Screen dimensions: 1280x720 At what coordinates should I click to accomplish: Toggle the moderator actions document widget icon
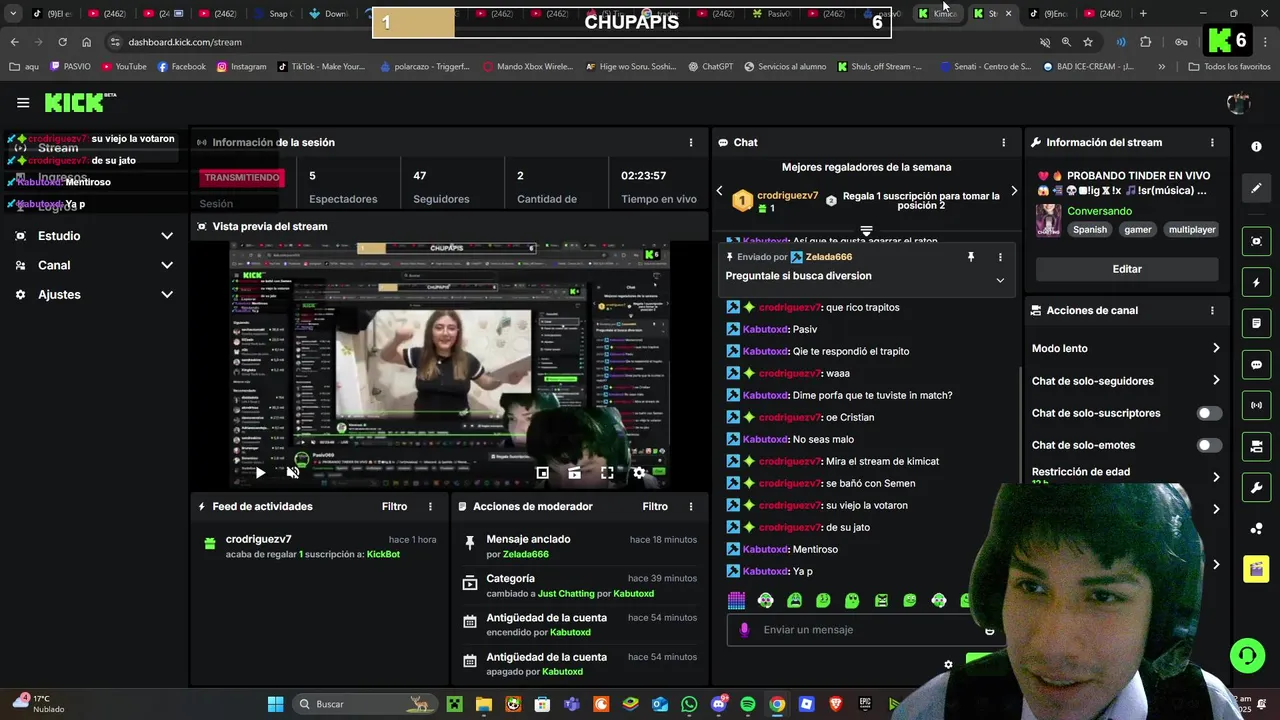[x=1257, y=324]
